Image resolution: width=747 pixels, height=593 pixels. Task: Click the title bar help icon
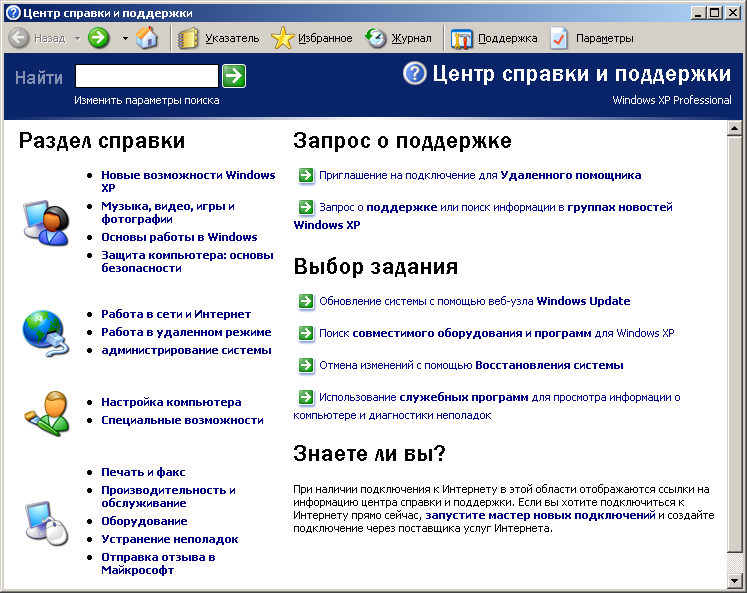tap(13, 13)
